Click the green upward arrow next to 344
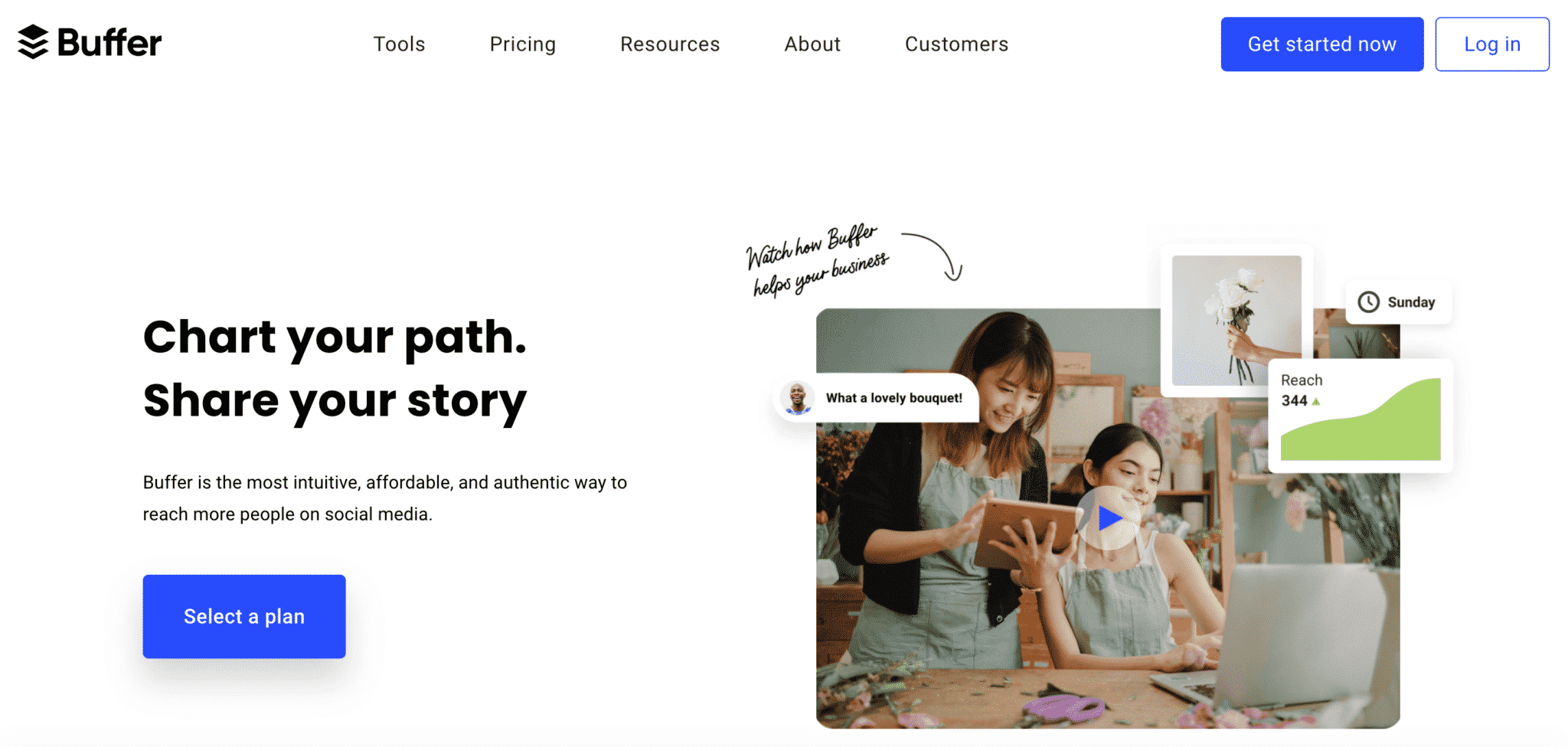 [1316, 402]
